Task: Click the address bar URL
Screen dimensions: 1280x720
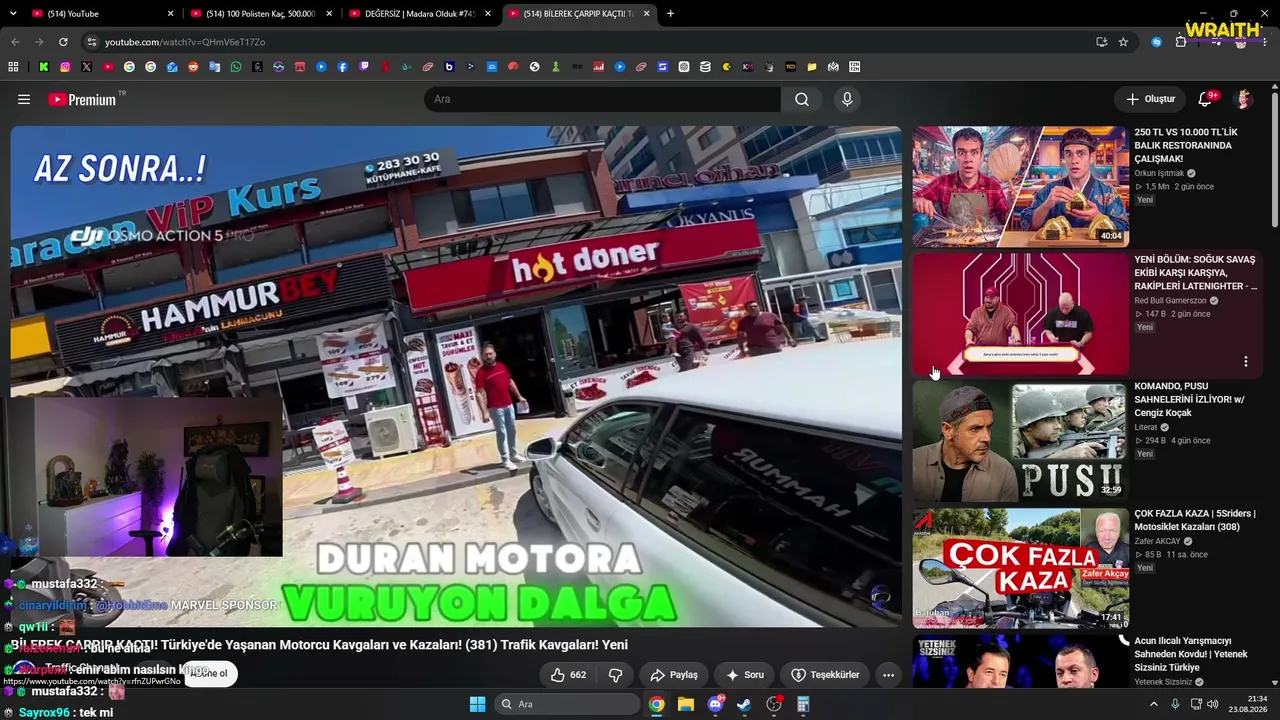Action: pos(185,42)
